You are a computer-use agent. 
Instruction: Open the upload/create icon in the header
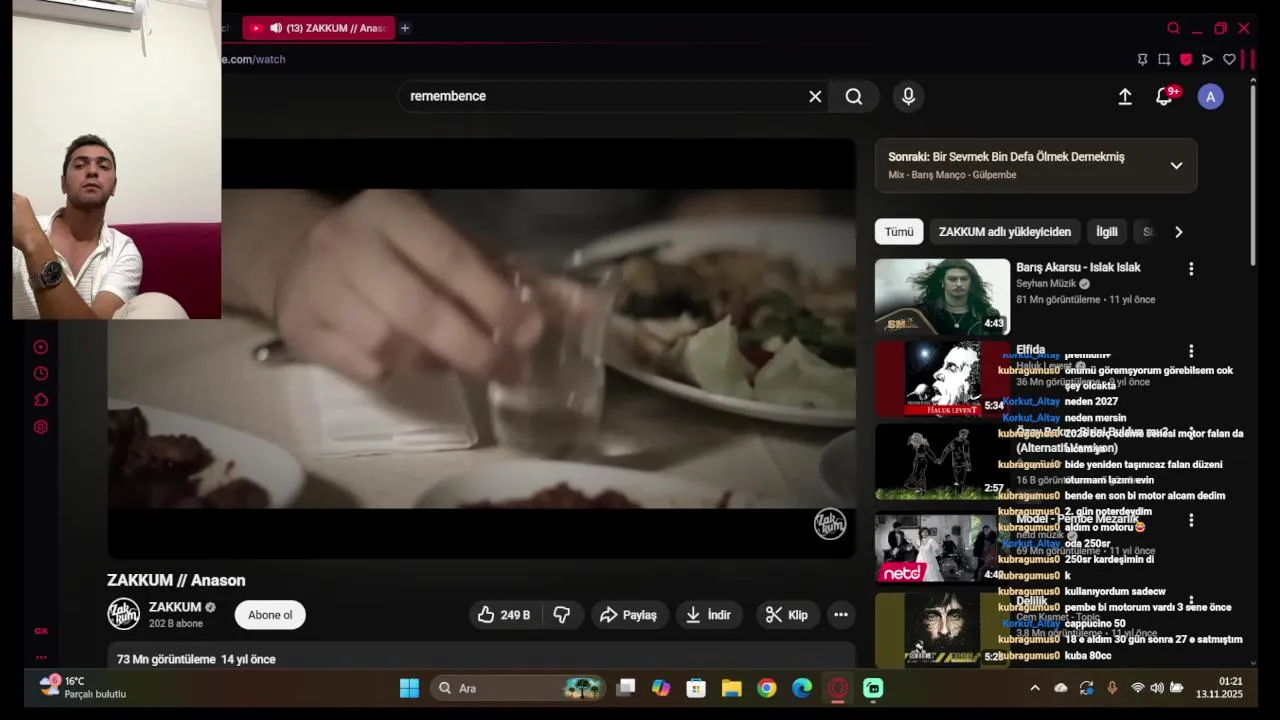coord(1125,97)
